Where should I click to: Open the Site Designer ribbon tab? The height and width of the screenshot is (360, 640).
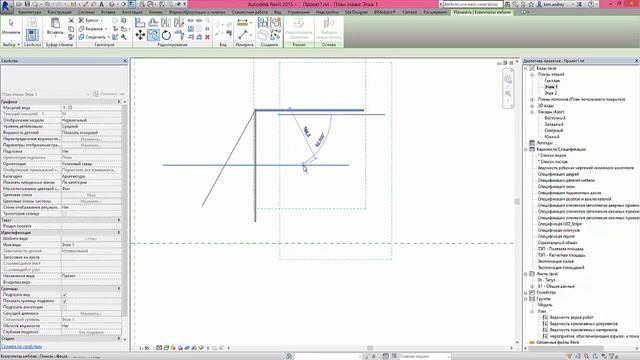[x=356, y=13]
